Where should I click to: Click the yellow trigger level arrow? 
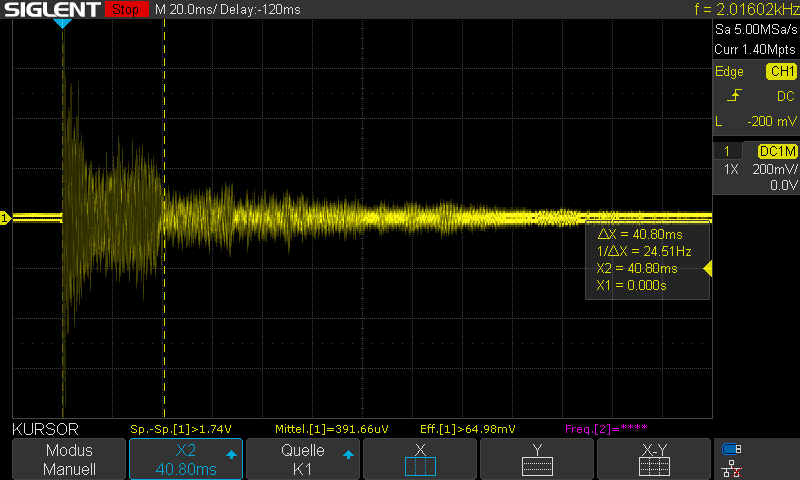tap(708, 268)
